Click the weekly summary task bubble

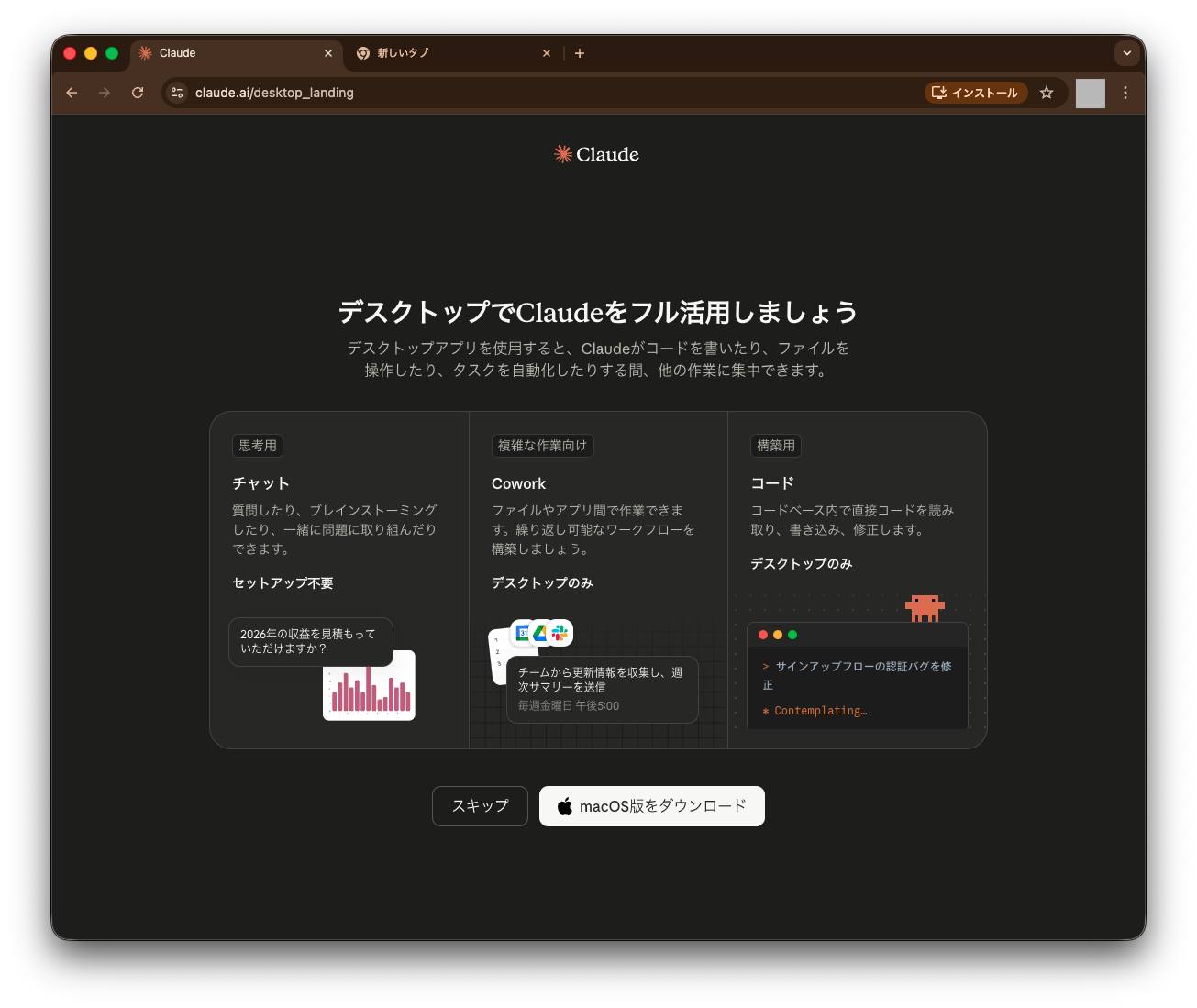point(602,689)
